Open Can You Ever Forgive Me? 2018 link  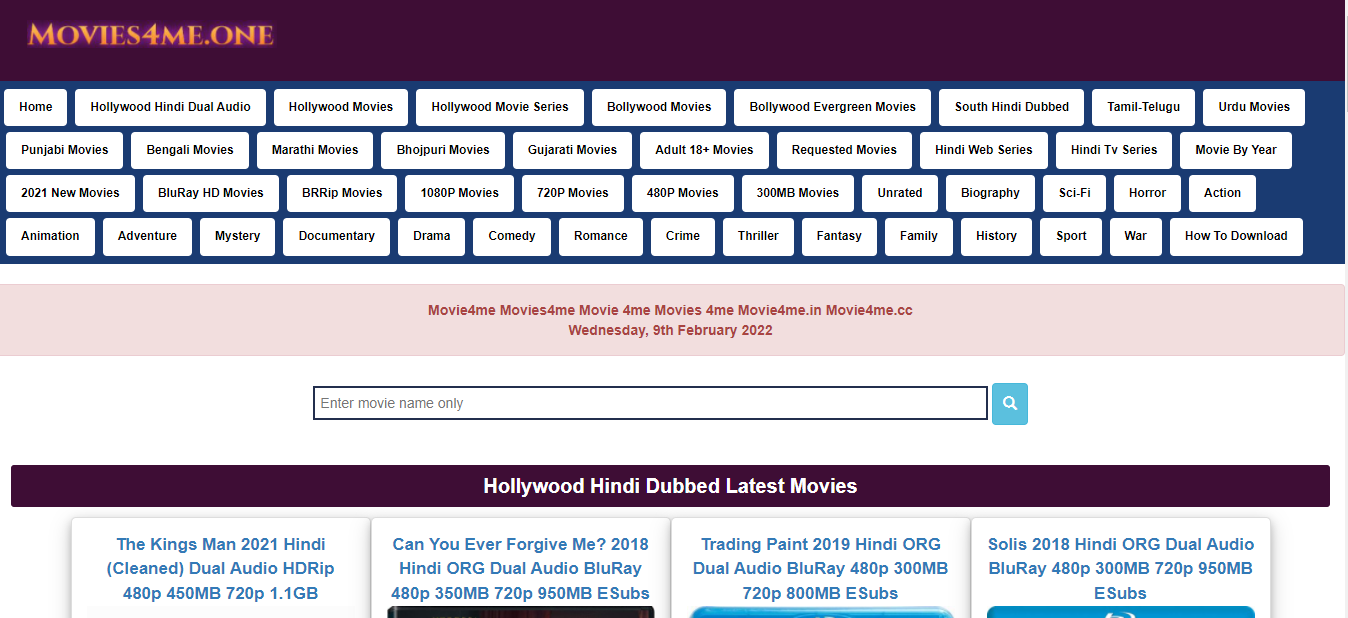(x=521, y=569)
